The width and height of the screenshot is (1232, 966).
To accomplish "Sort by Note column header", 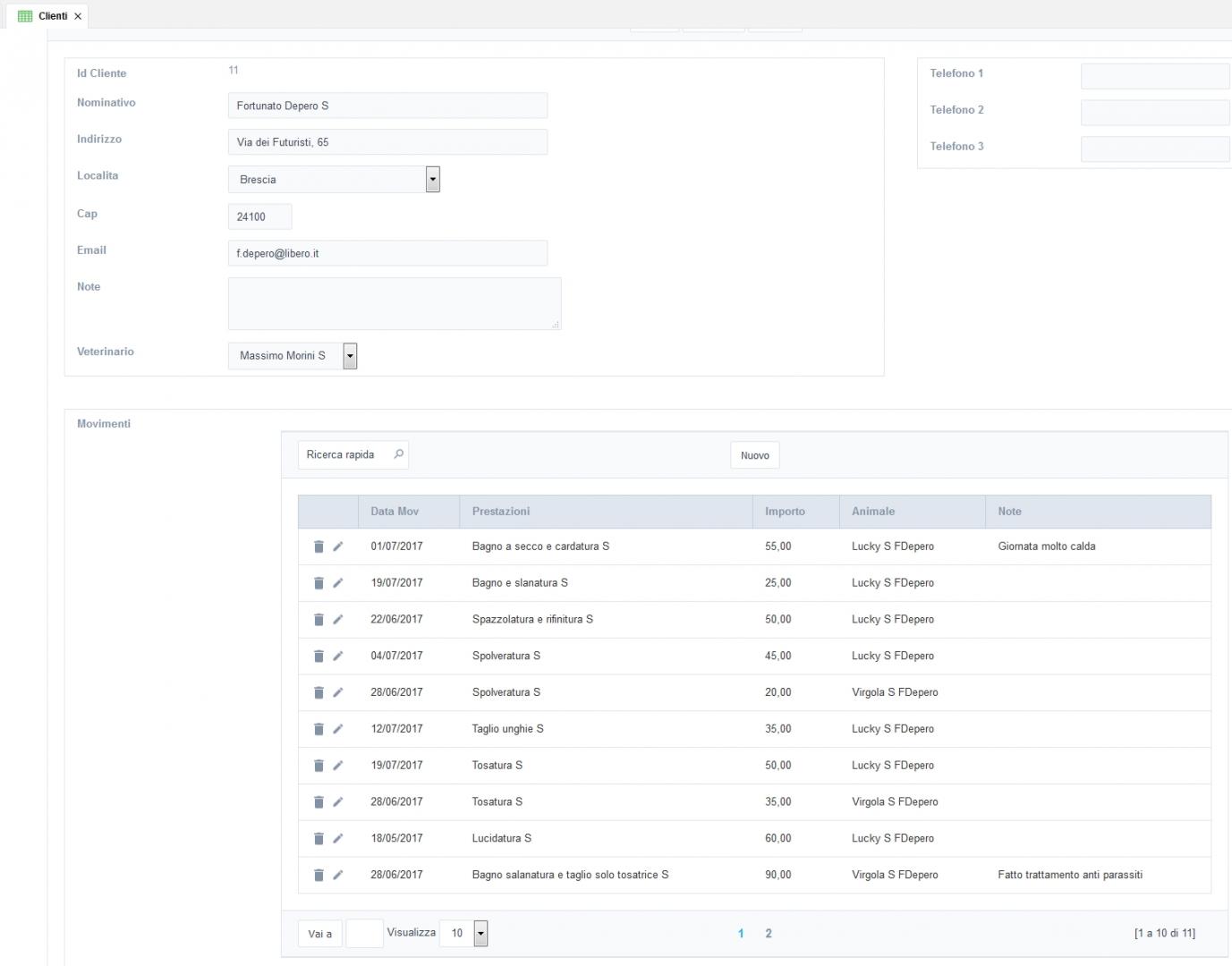I will click(1098, 512).
